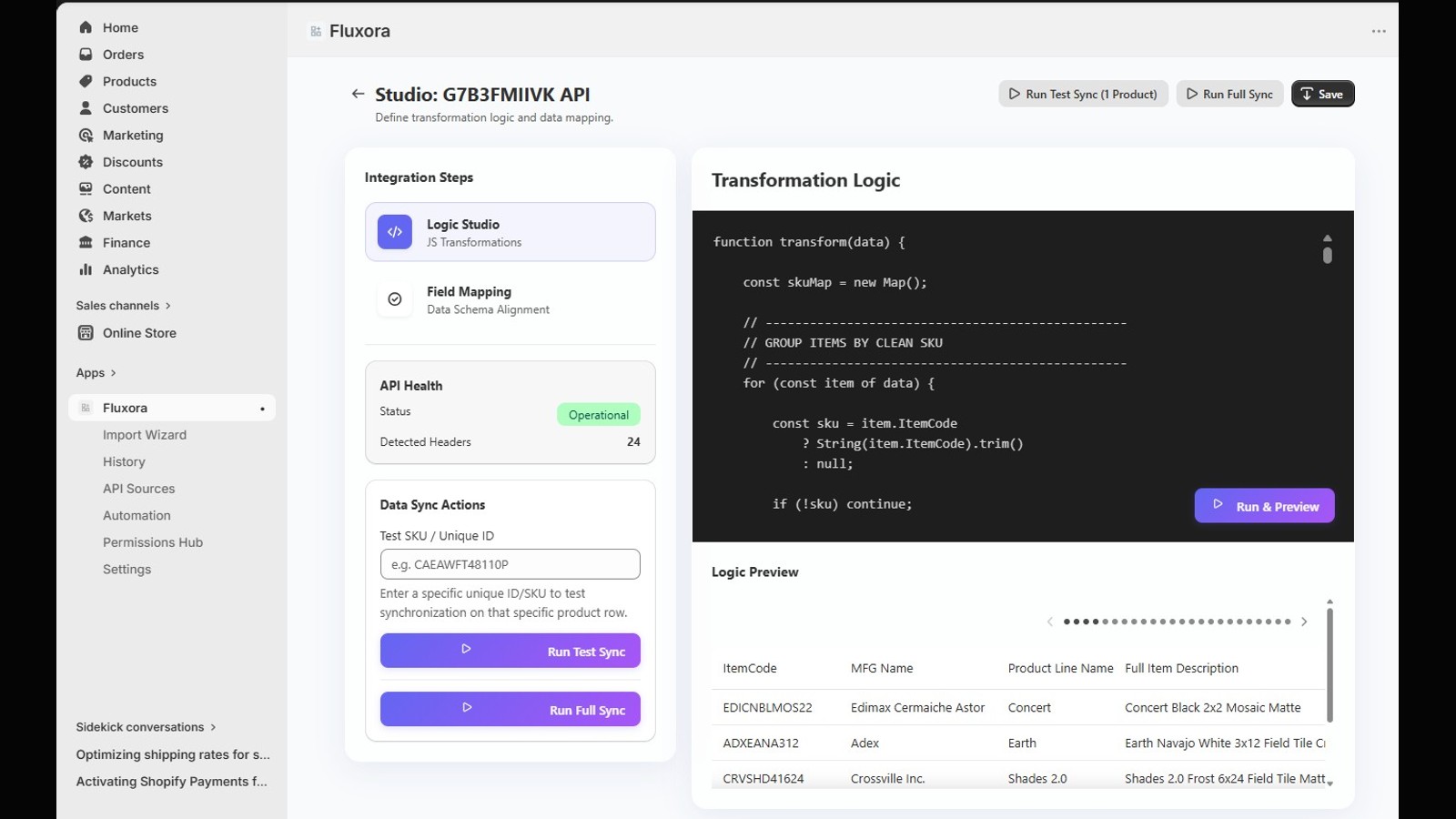This screenshot has width=1456, height=819.
Task: Click the Concert Black 2x2 Mosaic Matte cell
Action: 1212,707
